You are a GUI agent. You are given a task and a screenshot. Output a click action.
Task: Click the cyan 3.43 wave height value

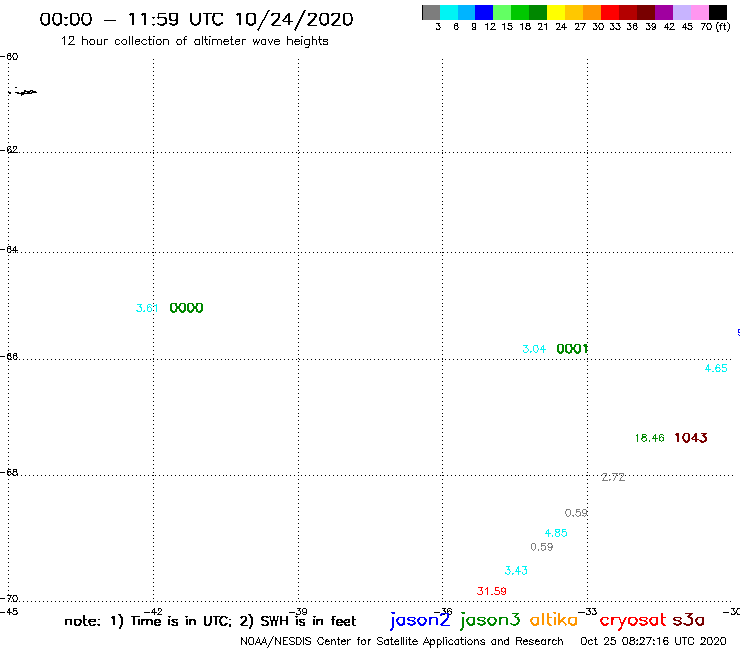516,570
